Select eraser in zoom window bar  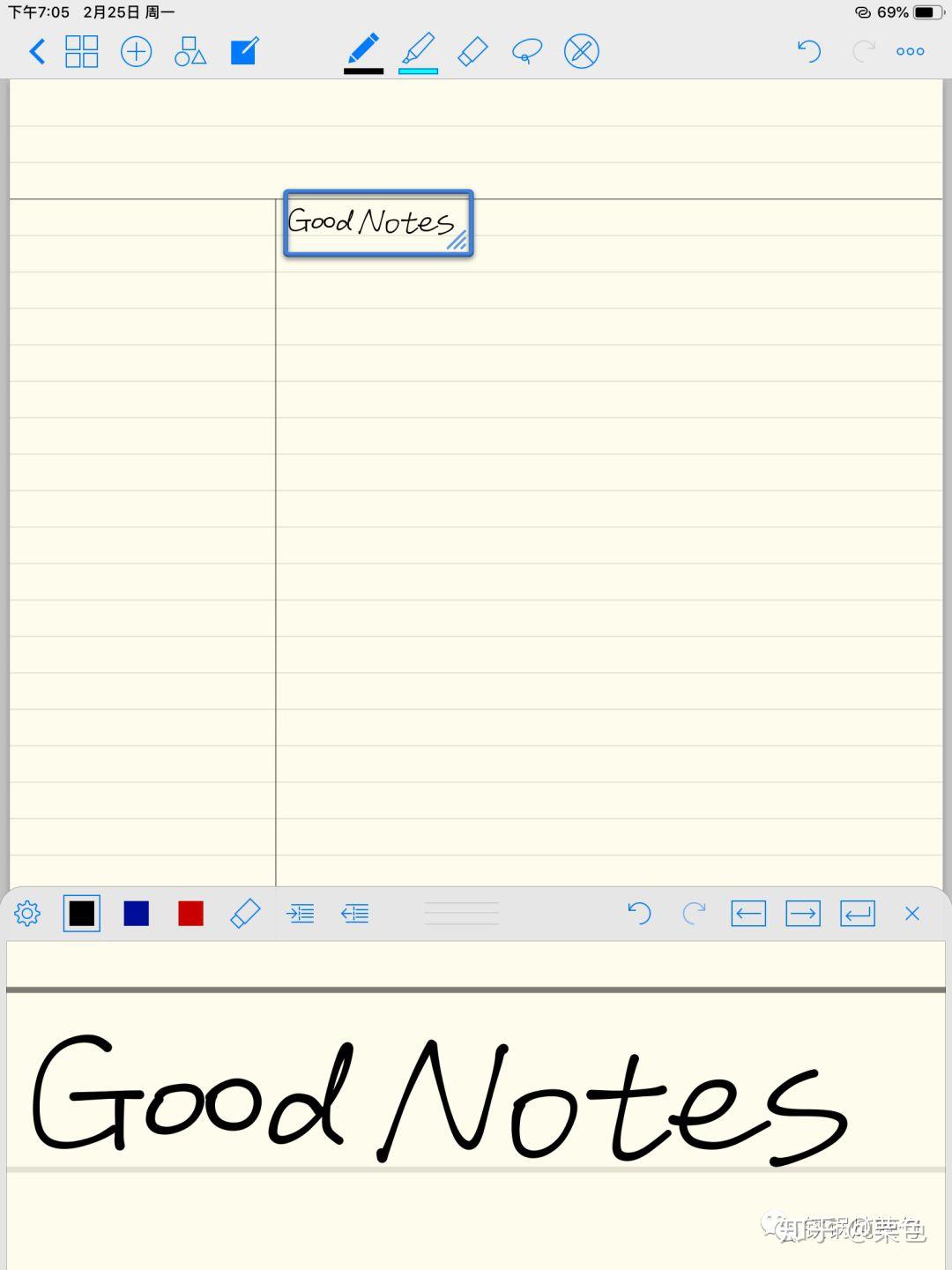[x=245, y=914]
